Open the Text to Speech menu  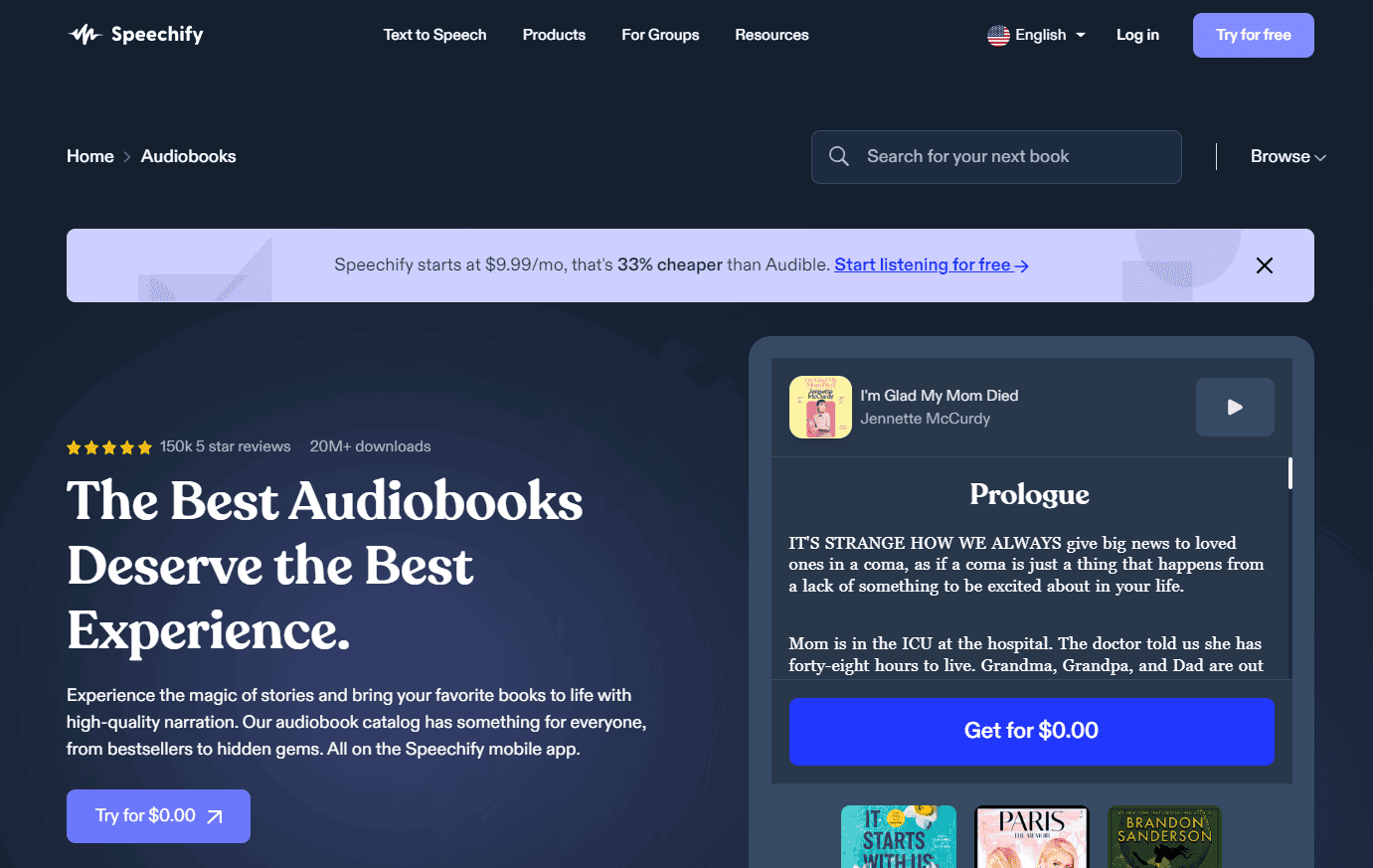pos(434,35)
